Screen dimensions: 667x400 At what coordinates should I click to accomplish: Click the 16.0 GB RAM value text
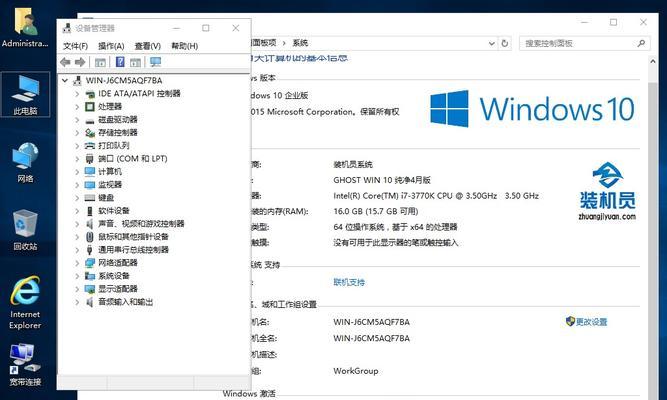376,211
